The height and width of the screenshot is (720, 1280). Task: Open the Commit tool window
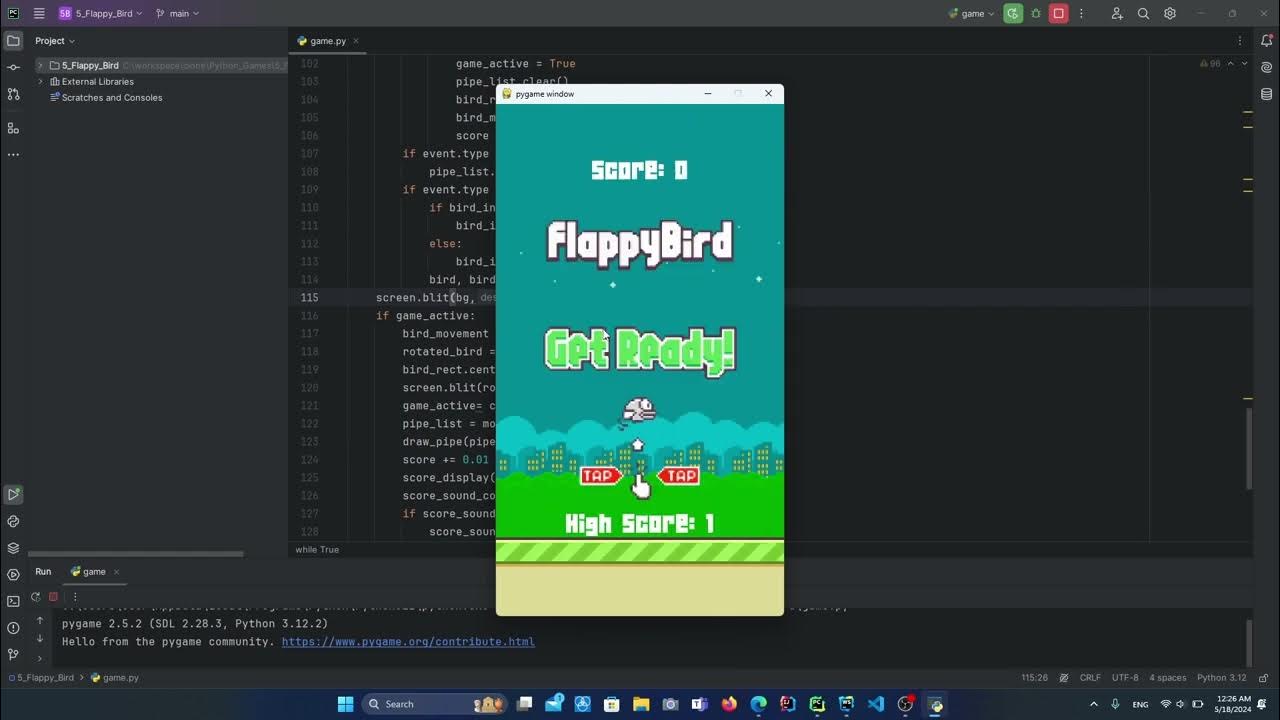pyautogui.click(x=13, y=67)
